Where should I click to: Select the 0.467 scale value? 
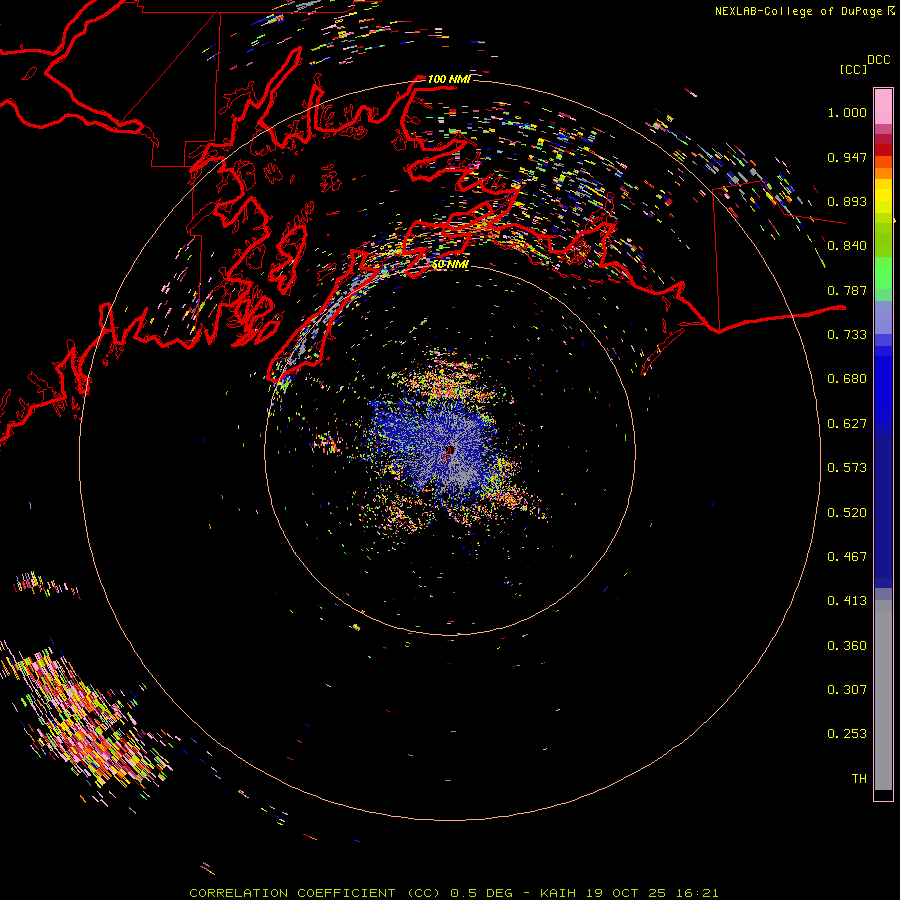tap(847, 557)
